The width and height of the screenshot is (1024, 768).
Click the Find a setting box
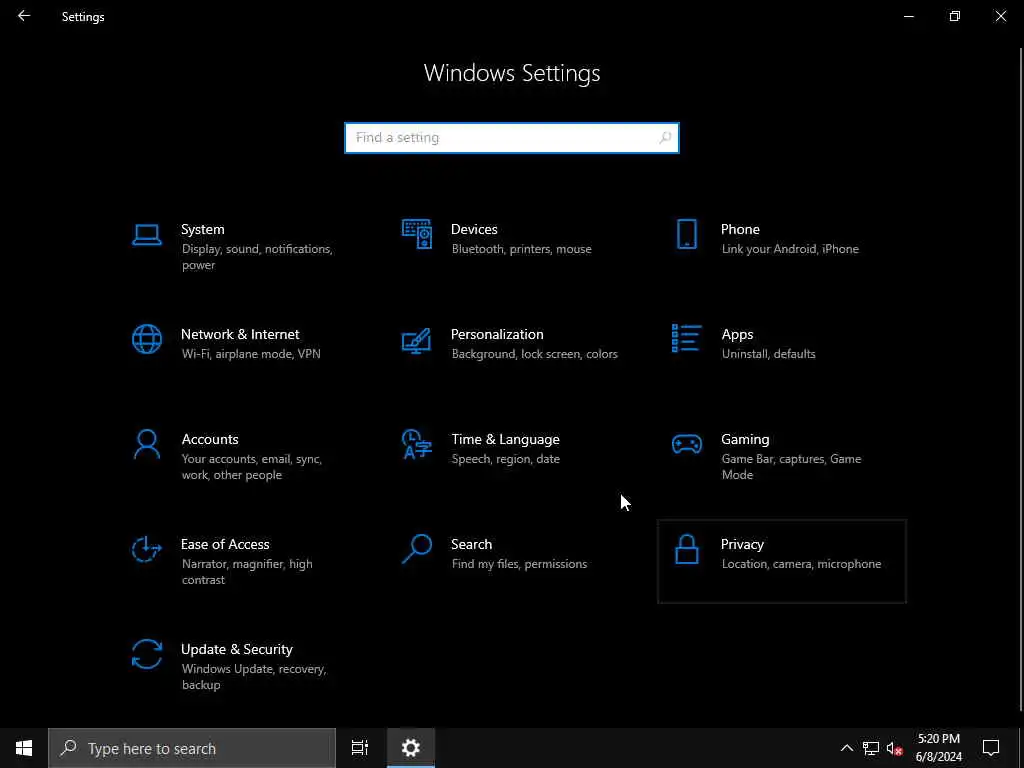(512, 138)
